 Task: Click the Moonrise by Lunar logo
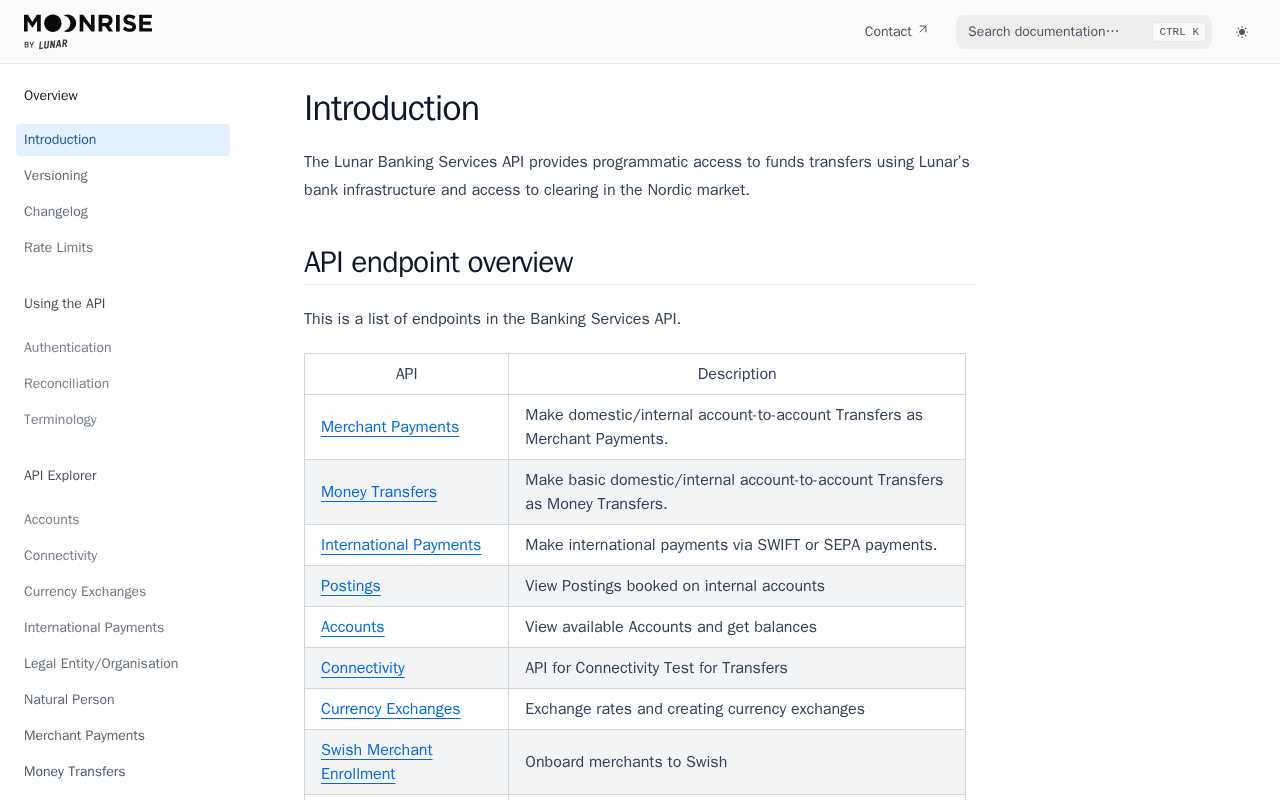[x=88, y=31]
